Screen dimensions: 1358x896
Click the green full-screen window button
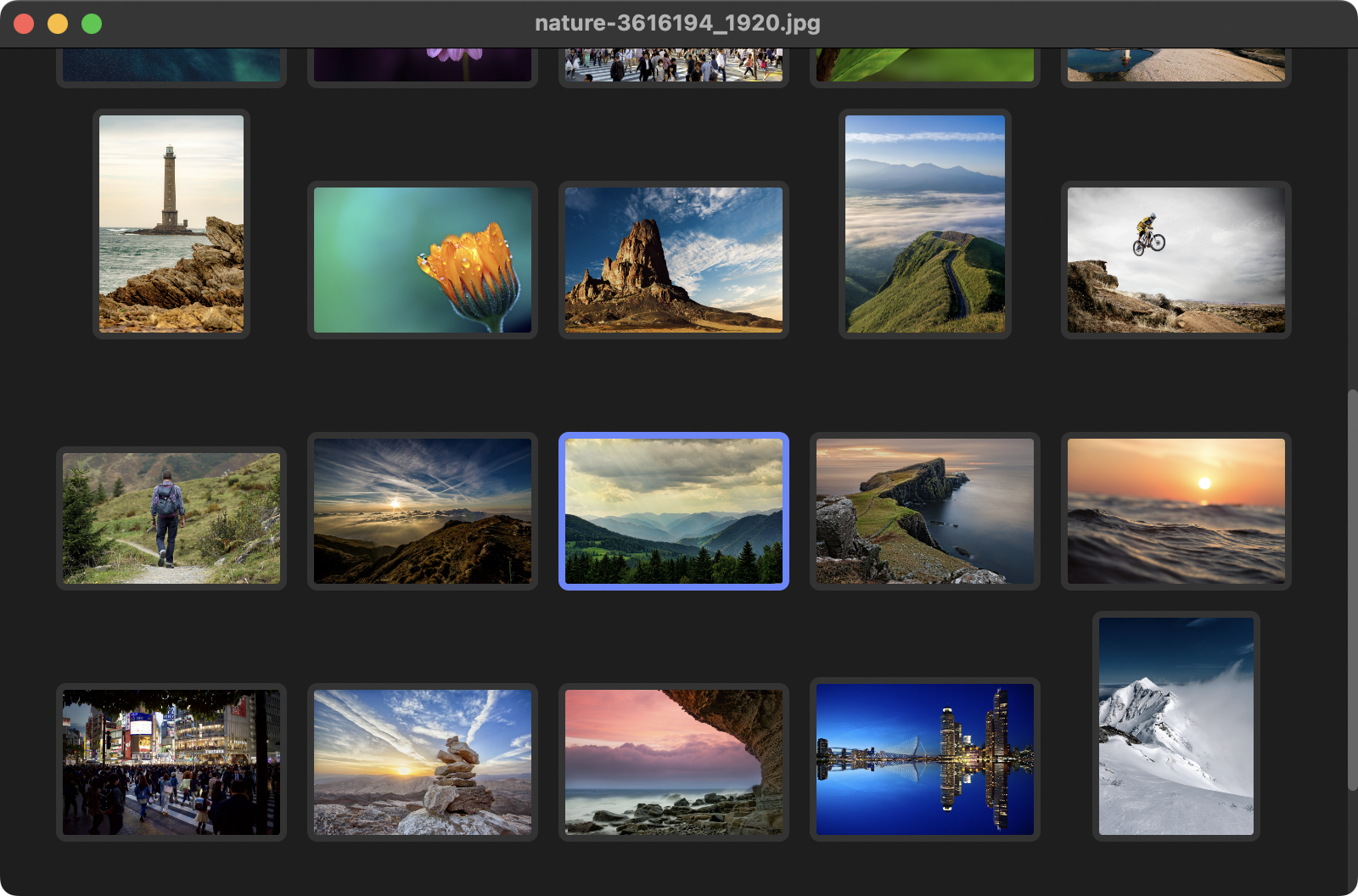[92, 24]
